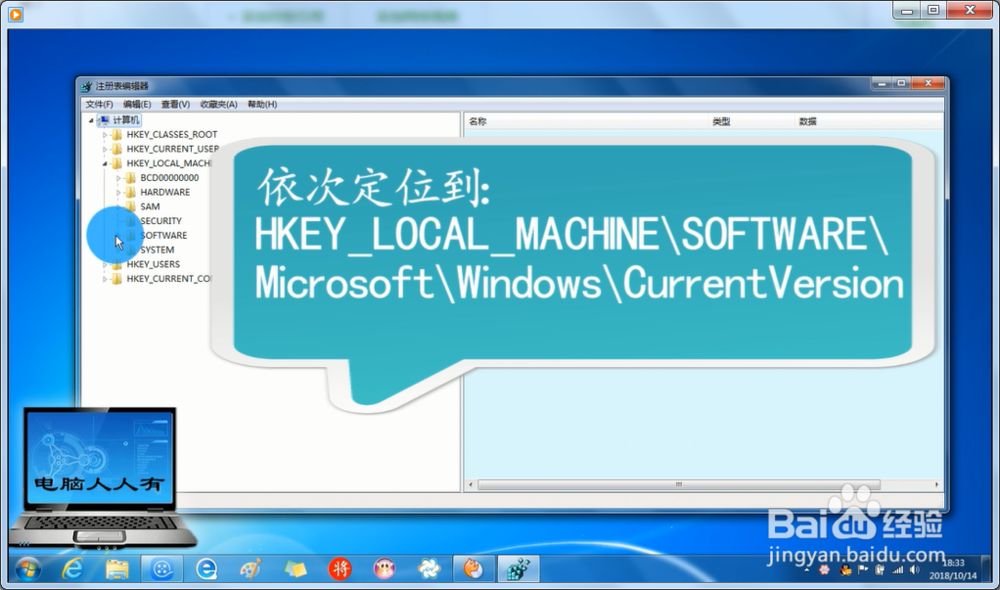This screenshot has height=590, width=1000.
Task: Maximize the 注册表编辑器 window
Action: tap(901, 84)
